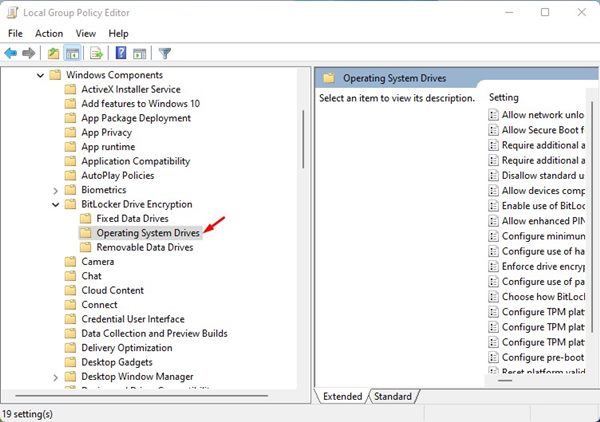600x422 pixels.
Task: Switch to the Standard tab
Action: pos(393,396)
